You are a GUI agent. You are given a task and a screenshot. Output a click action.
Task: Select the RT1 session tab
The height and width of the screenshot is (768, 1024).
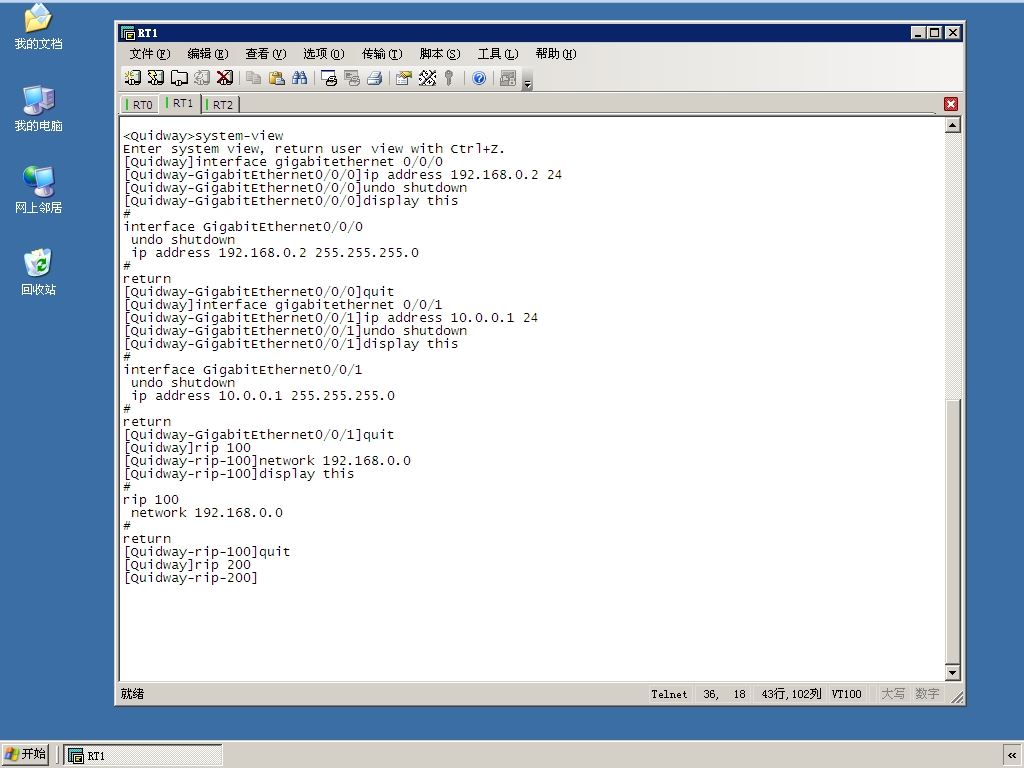point(180,103)
